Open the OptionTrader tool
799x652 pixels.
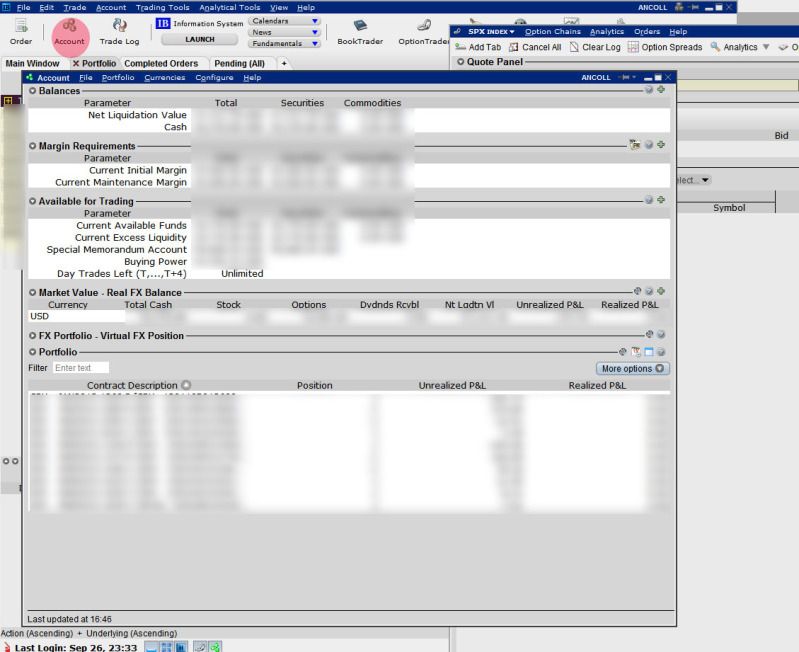[x=423, y=32]
